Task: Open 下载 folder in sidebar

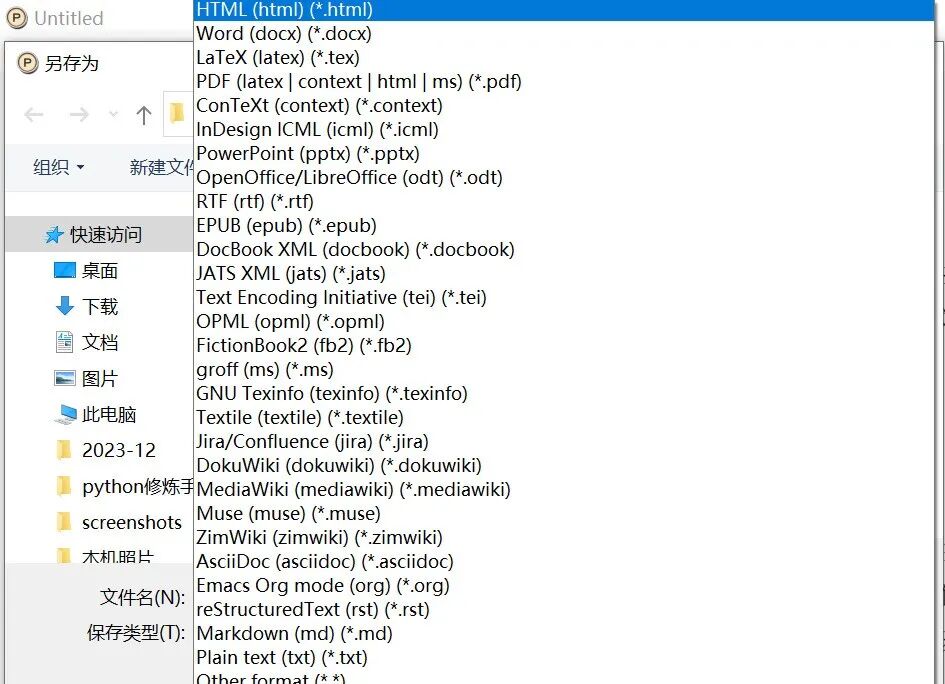Action: click(100, 307)
